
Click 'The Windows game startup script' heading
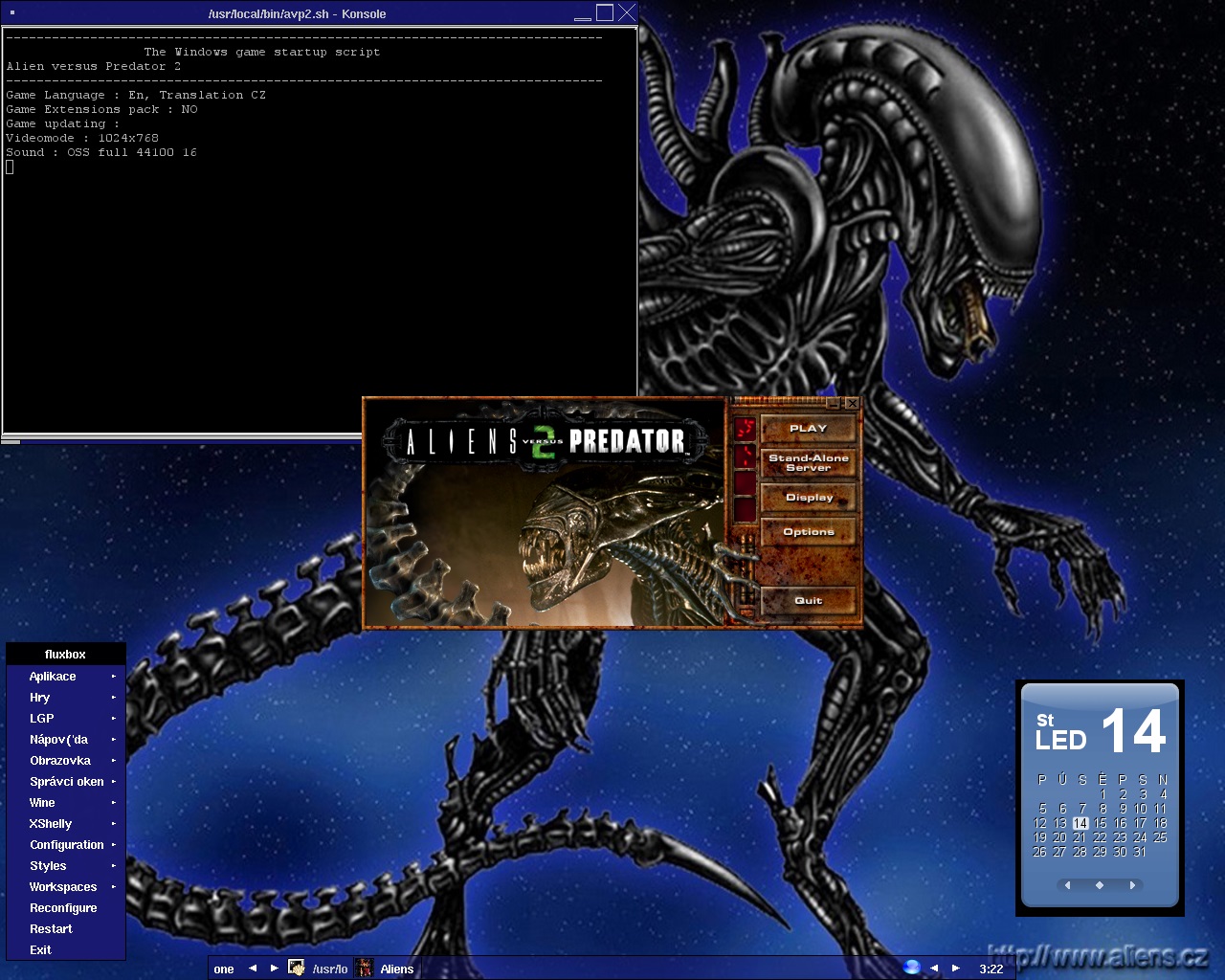tap(262, 52)
